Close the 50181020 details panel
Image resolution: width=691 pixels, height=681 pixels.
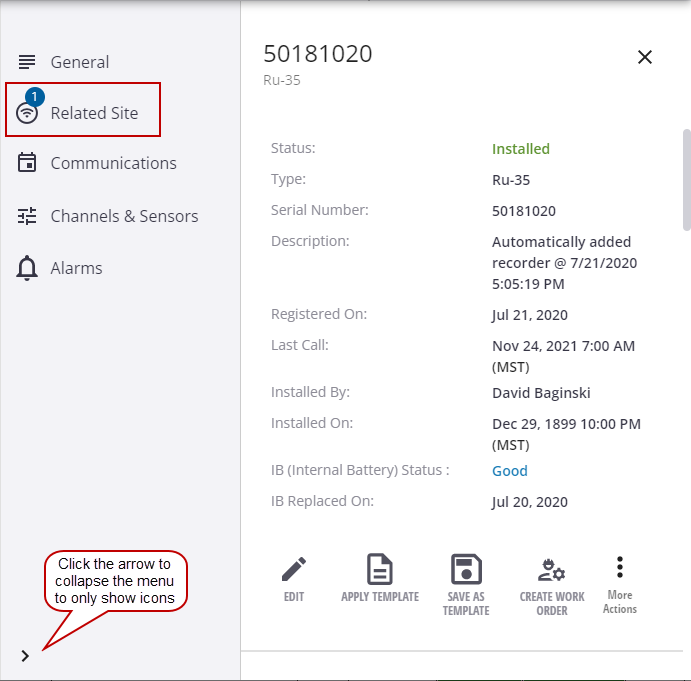click(645, 57)
